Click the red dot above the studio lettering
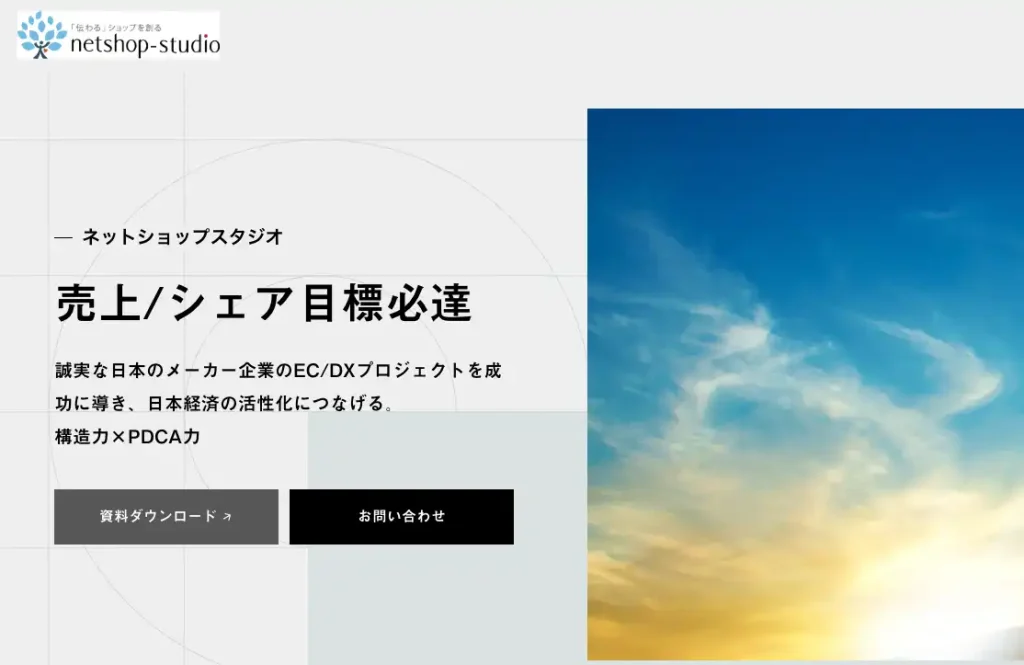 pos(205,36)
